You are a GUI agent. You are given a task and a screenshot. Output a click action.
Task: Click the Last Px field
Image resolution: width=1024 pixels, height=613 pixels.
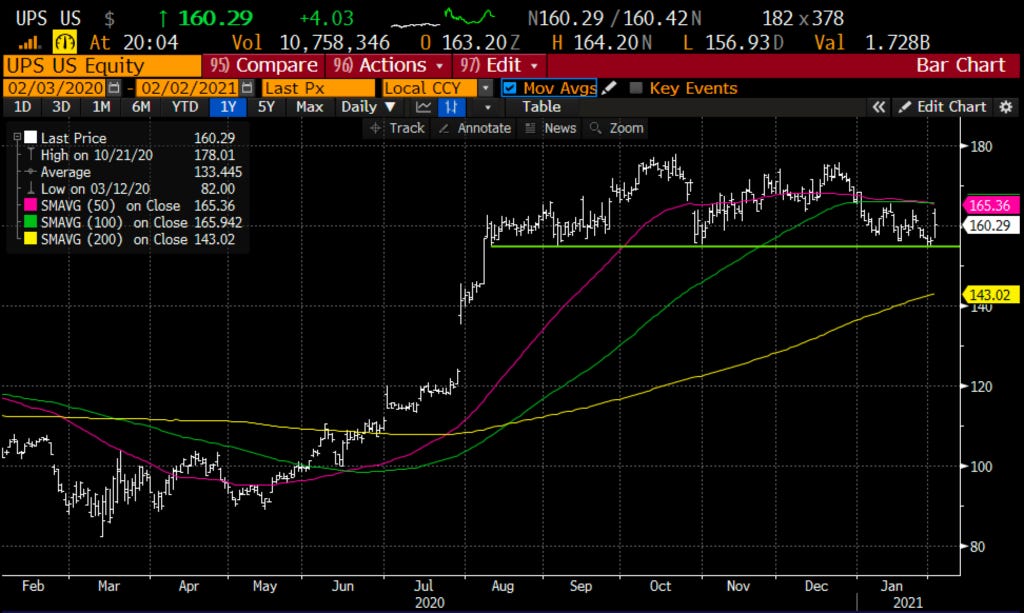[319, 87]
